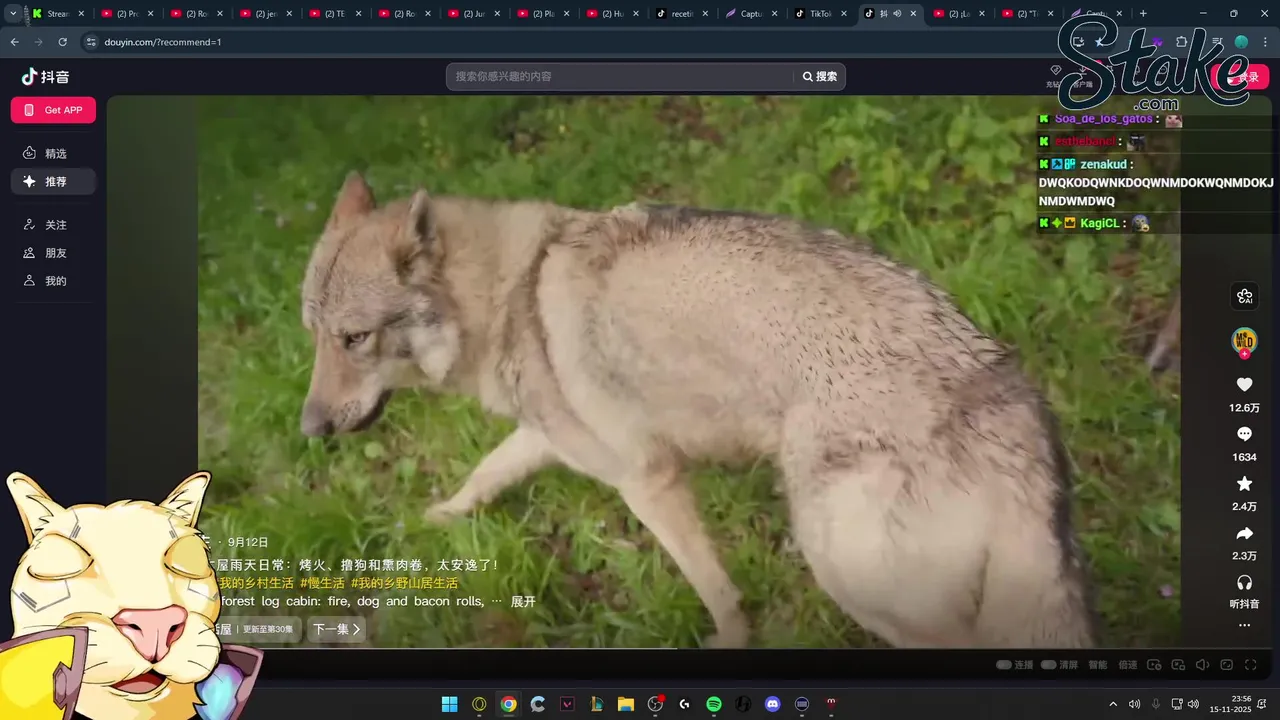Mute the video with the player volume icon
The image size is (1280, 720).
point(1202,665)
